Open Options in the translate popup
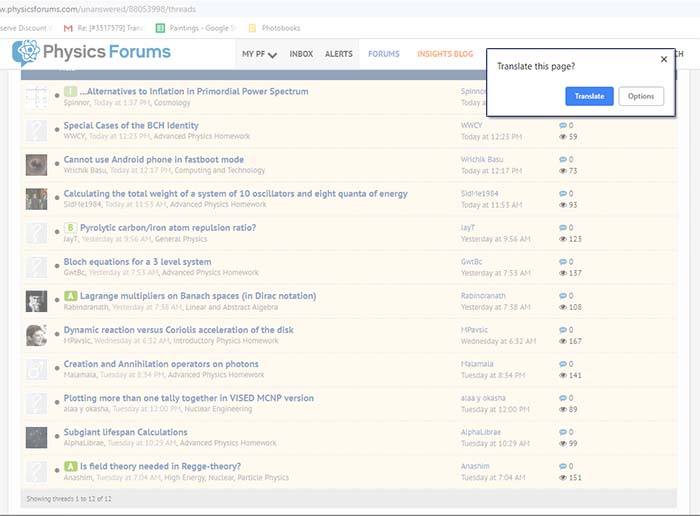Screen dimensions: 700x516 tap(641, 96)
